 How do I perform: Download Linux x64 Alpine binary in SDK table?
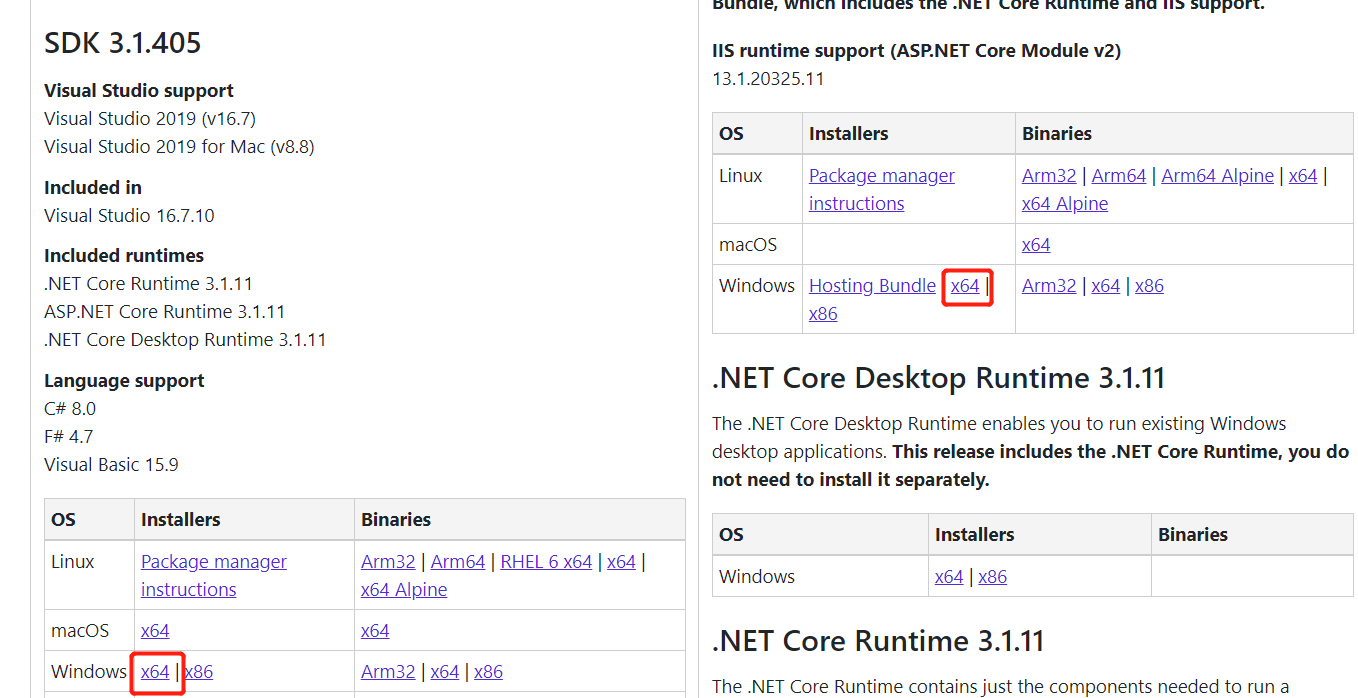pyautogui.click(x=404, y=589)
